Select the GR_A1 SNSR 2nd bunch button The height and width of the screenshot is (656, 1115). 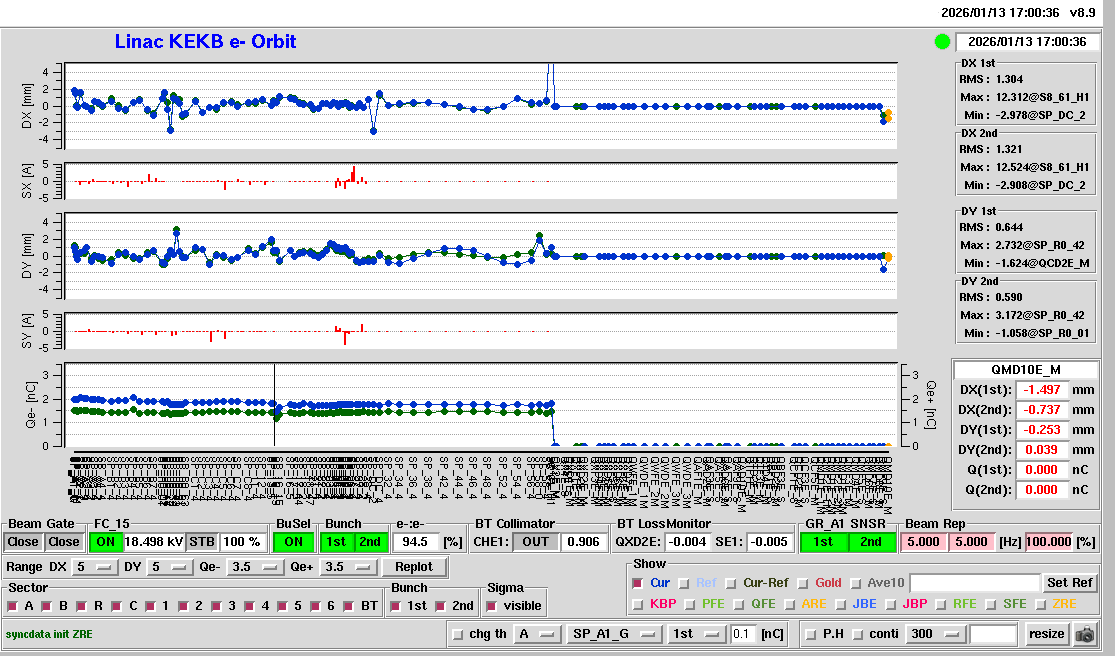click(871, 541)
